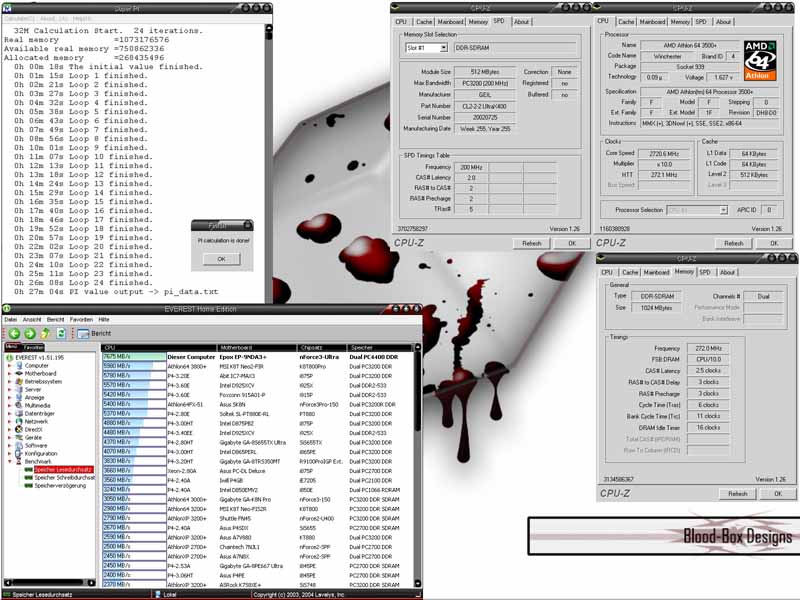Click OK in SPD CPU-Z window
Image resolution: width=800 pixels, height=600 pixels.
click(572, 243)
